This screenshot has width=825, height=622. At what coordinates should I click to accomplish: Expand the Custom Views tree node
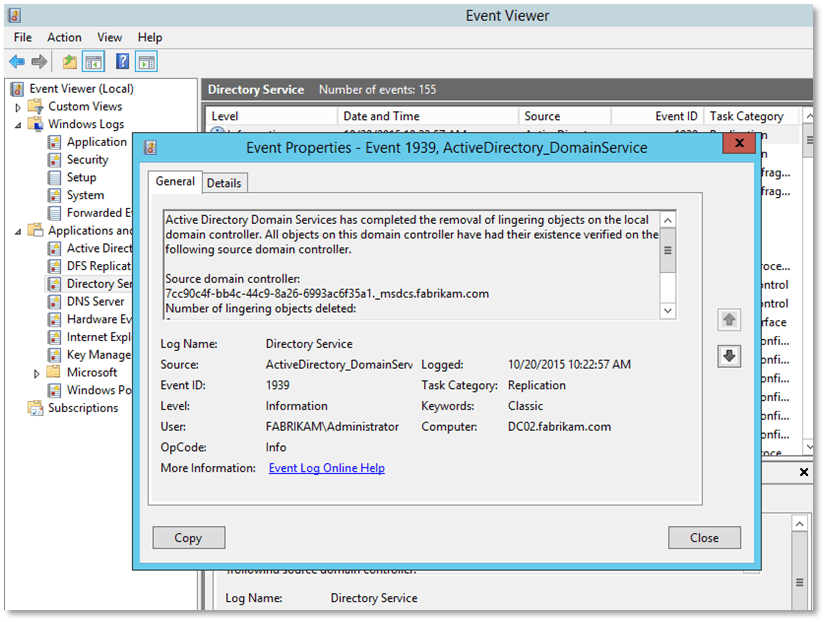18,107
